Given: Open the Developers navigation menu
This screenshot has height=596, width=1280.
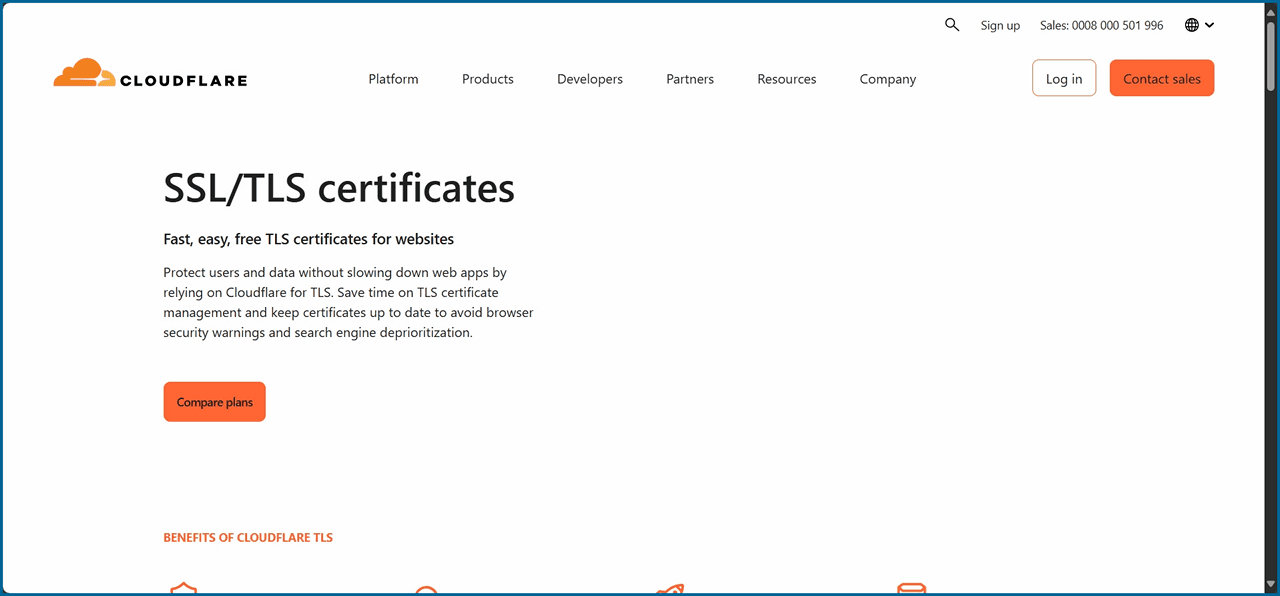Looking at the screenshot, I should 589,79.
